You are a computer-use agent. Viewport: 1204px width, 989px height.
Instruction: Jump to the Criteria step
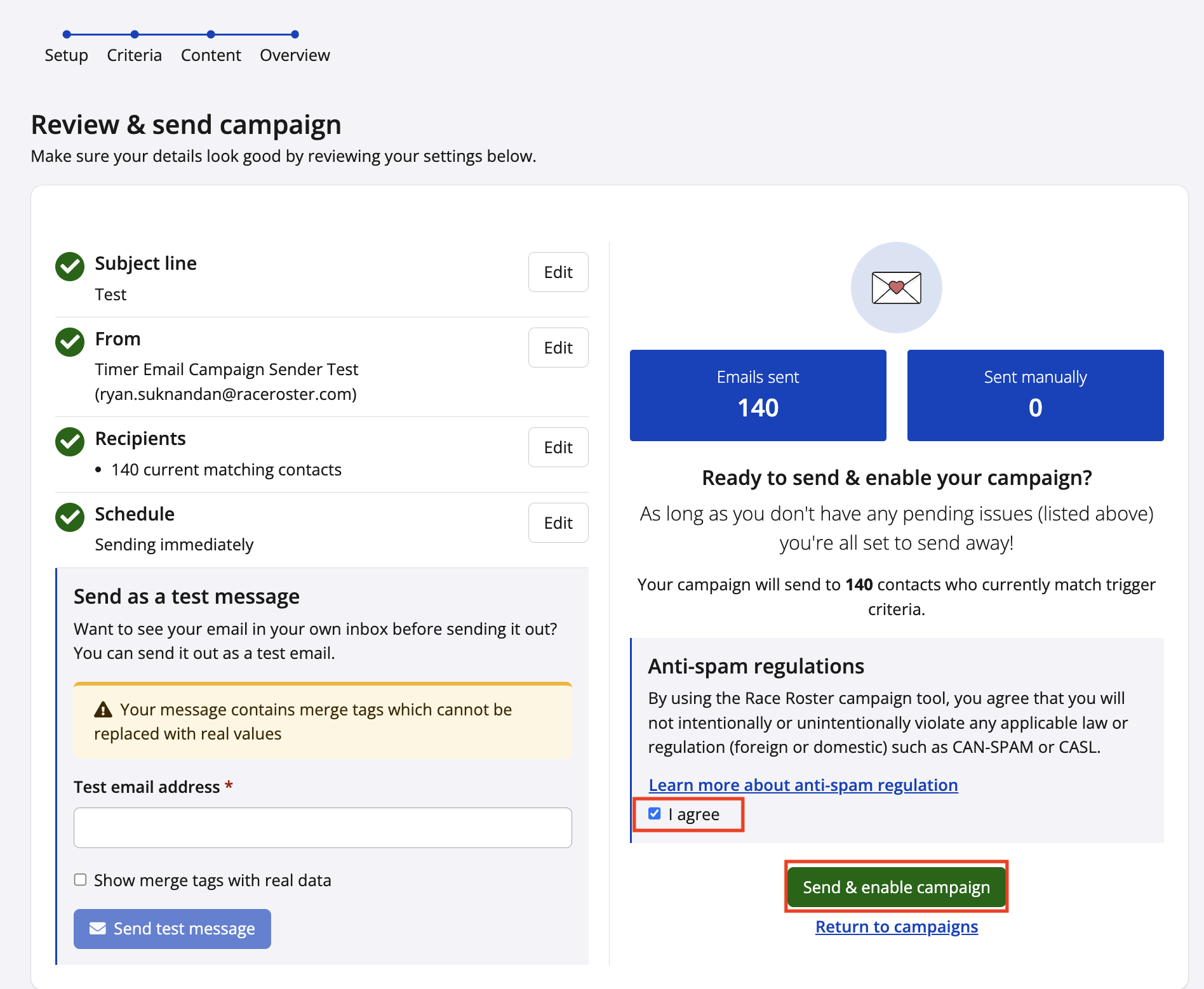[x=134, y=55]
